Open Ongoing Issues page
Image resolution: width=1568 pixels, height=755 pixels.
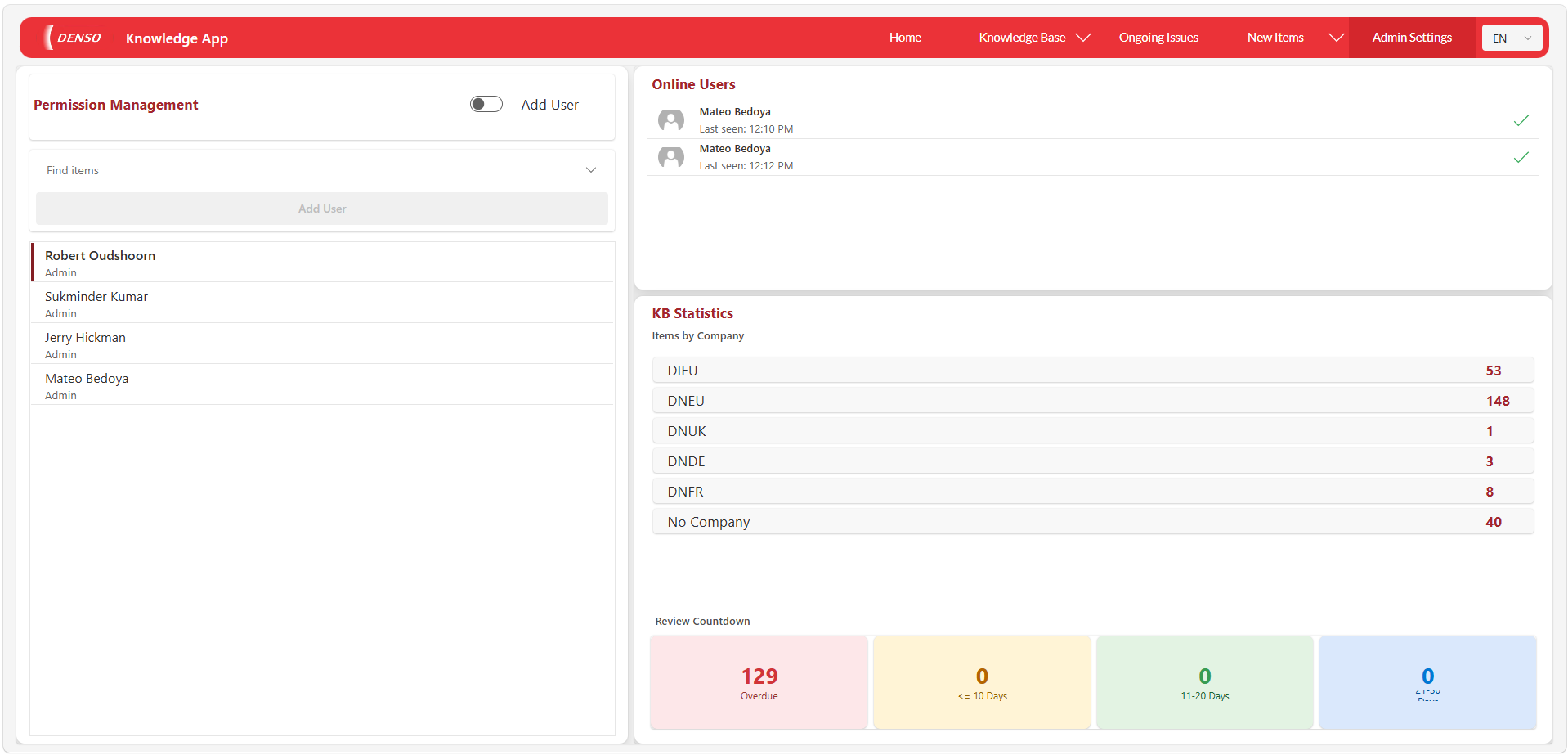tap(1158, 38)
